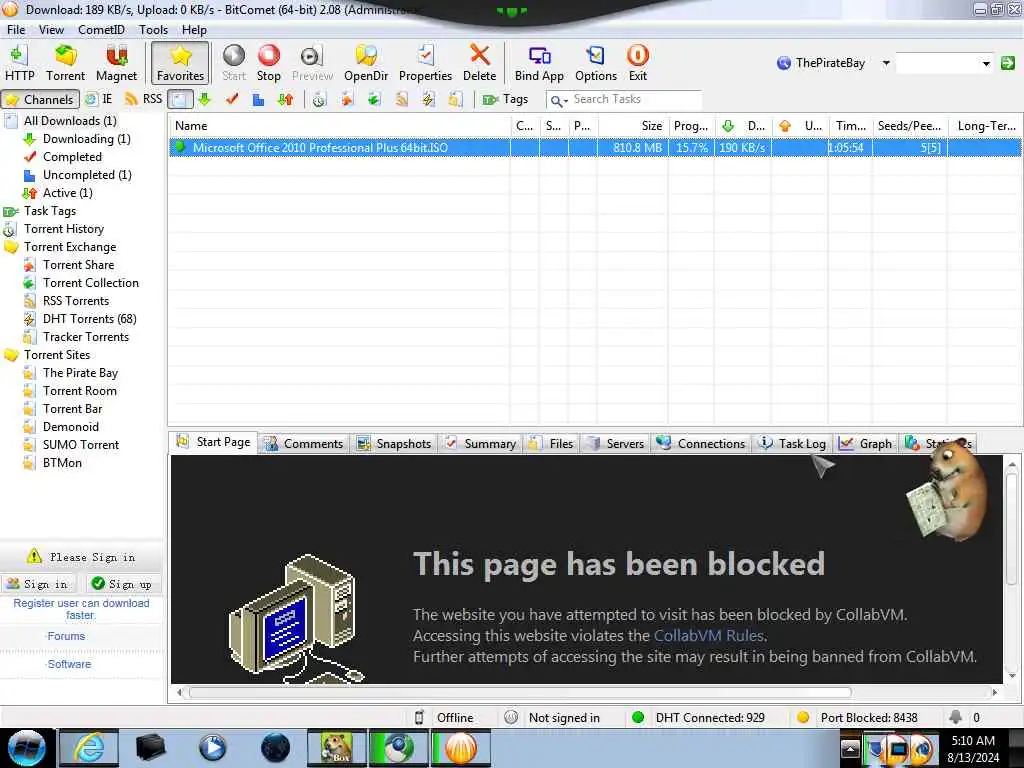Filter by Uncompleted tasks blue icon
The width and height of the screenshot is (1024, 768).
(x=259, y=99)
